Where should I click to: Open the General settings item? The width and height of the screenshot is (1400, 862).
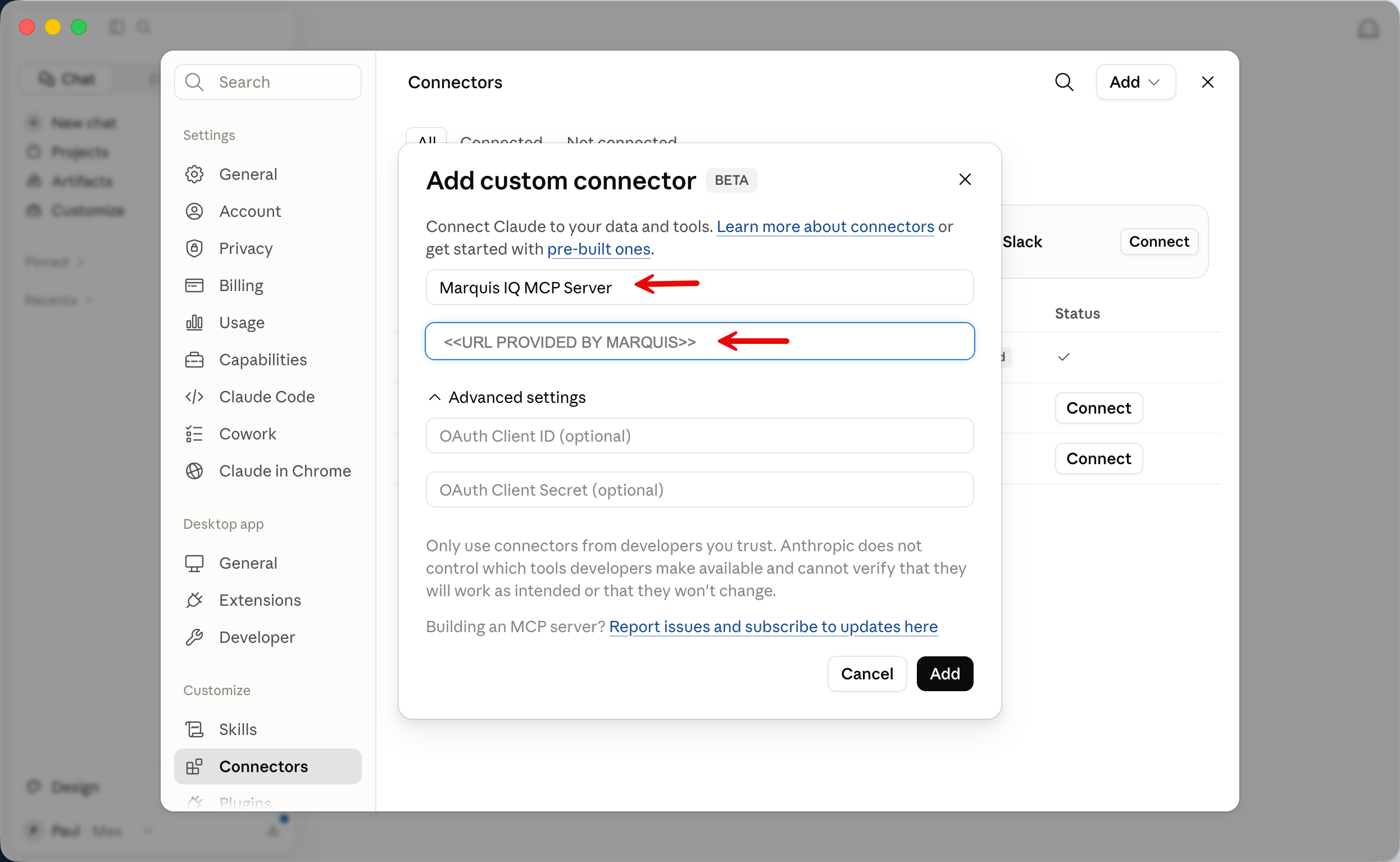coord(268,174)
